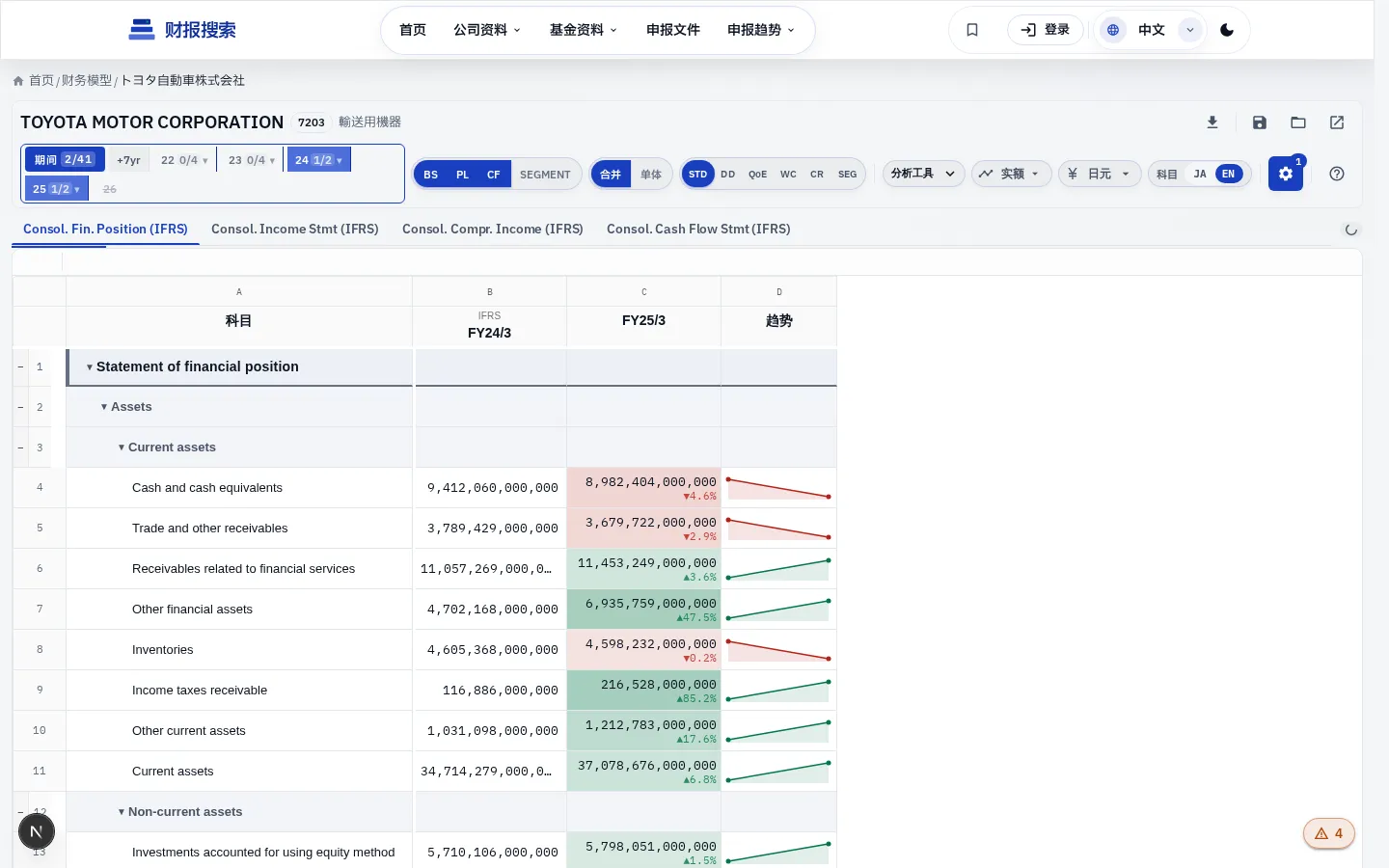Open 分析工具 dropdown
1389x868 pixels.
tap(923, 174)
